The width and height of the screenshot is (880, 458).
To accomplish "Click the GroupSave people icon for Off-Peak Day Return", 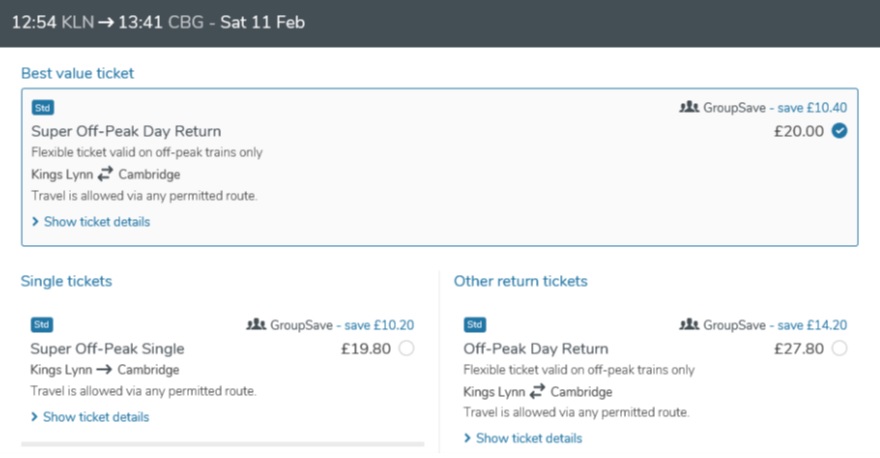I will pyautogui.click(x=689, y=324).
